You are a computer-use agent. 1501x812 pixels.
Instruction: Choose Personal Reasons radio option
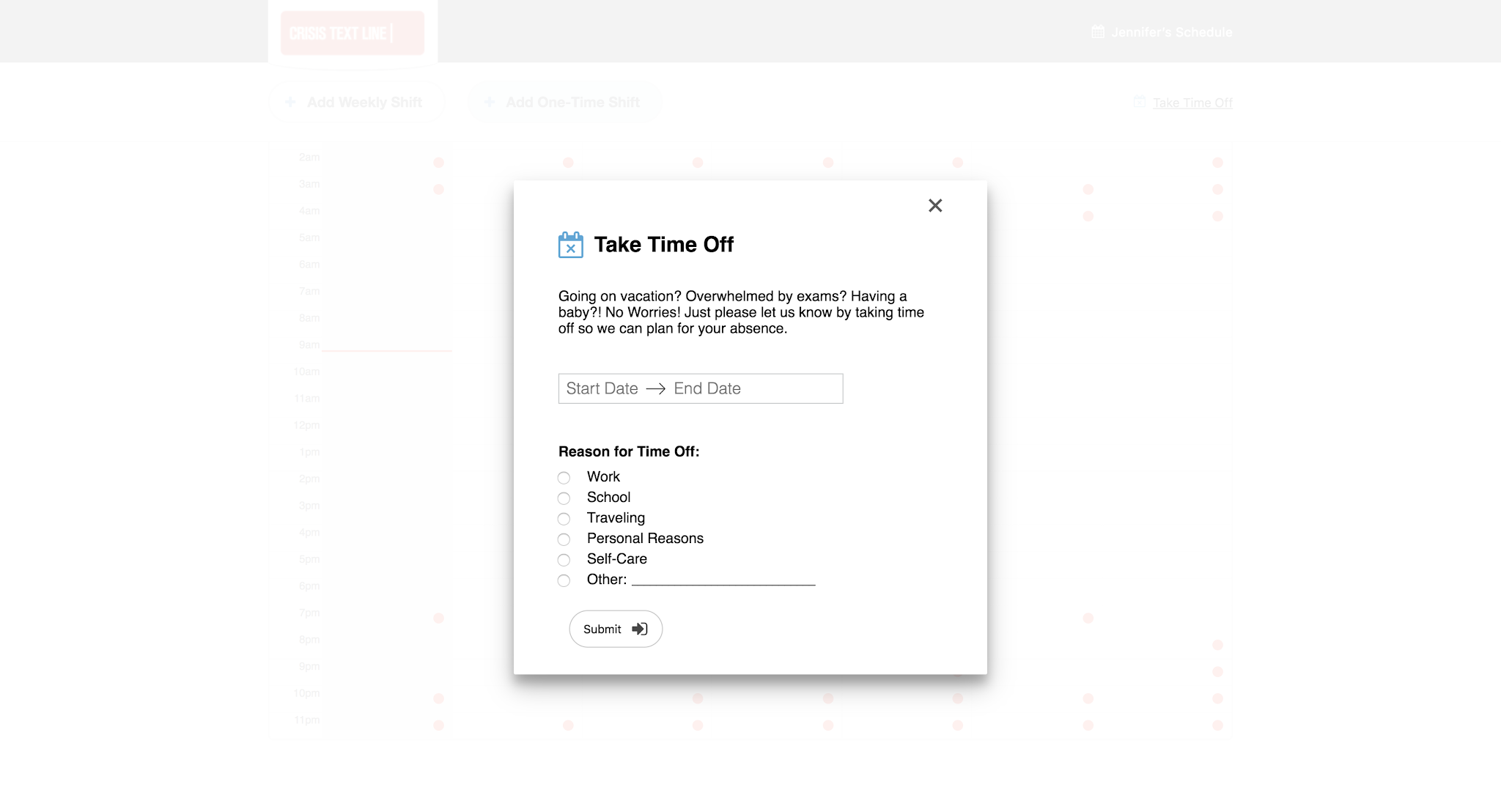(564, 539)
